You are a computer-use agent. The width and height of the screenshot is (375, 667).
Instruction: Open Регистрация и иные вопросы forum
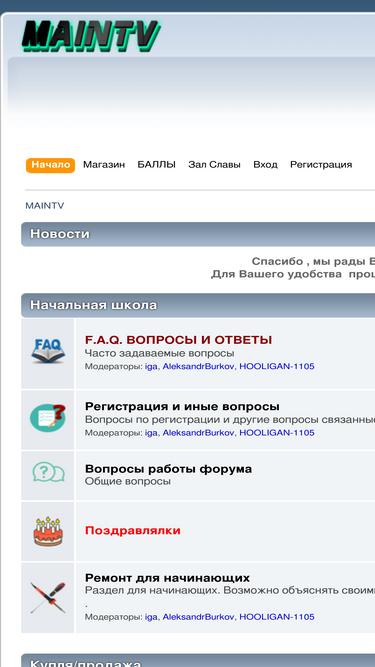pos(182,407)
